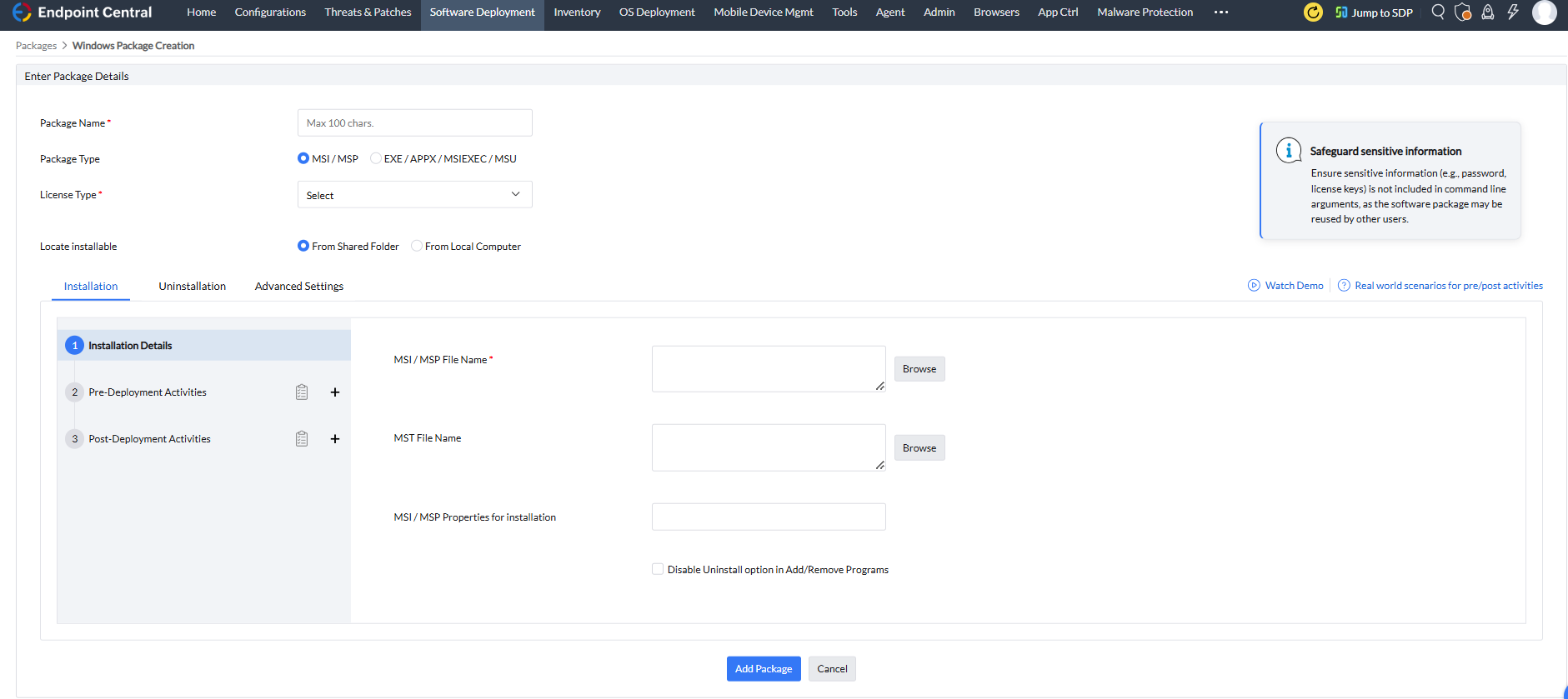The image size is (1568, 699).
Task: Open the Configurations menu
Action: click(270, 12)
